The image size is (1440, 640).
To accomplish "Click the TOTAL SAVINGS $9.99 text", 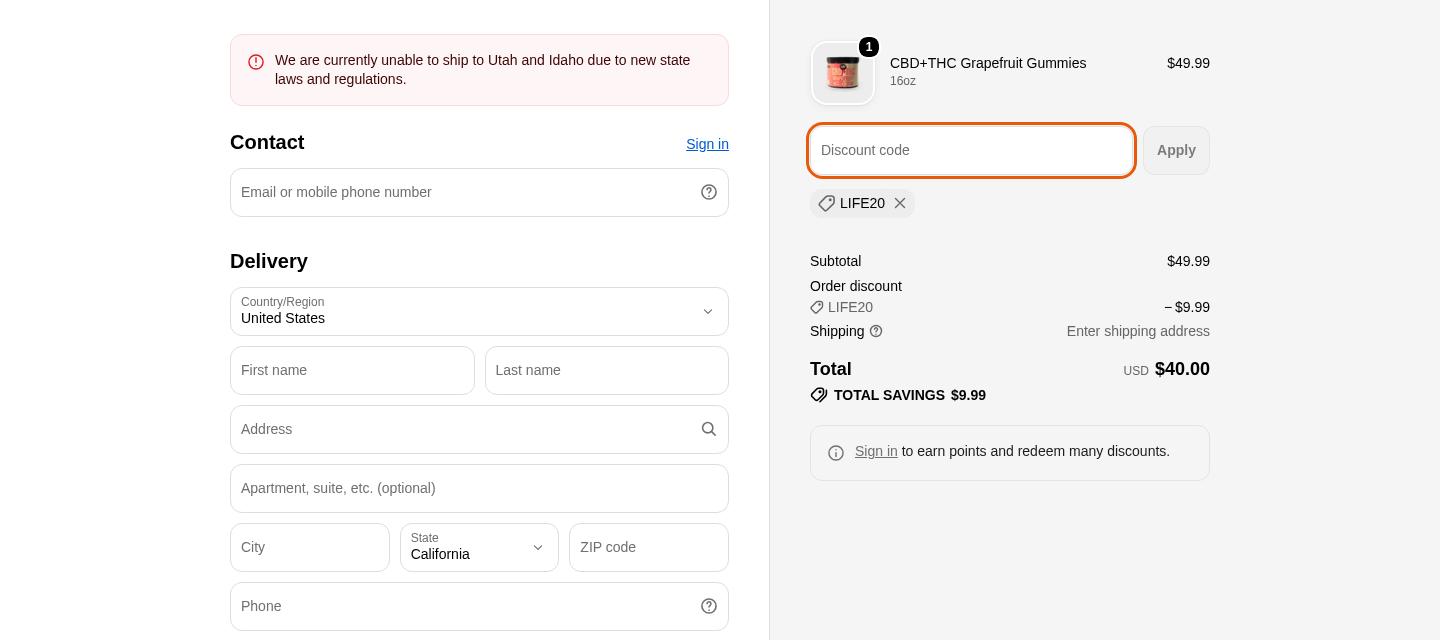I will pos(910,395).
